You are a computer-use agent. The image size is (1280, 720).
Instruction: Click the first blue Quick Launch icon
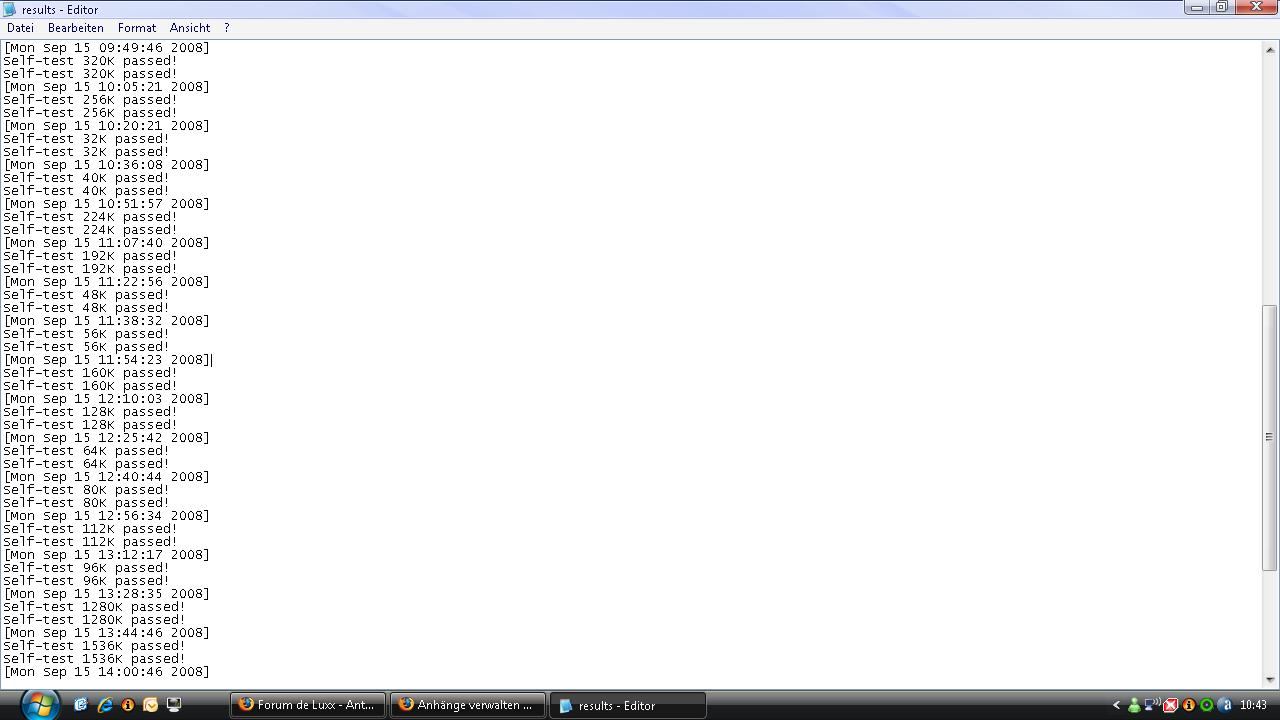[x=81, y=705]
